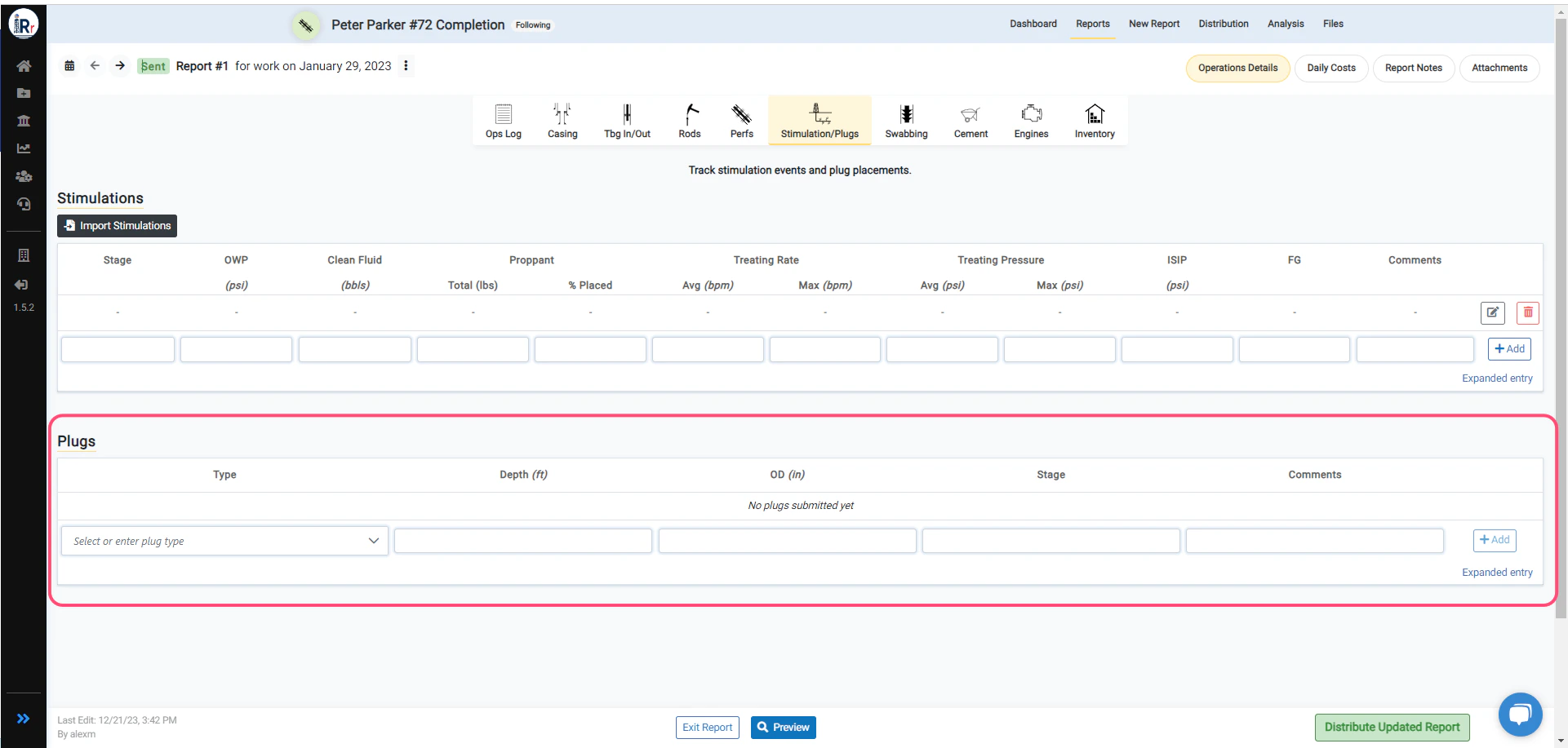Open Dashboard in top navigation
The width and height of the screenshot is (1568, 748).
click(1033, 24)
